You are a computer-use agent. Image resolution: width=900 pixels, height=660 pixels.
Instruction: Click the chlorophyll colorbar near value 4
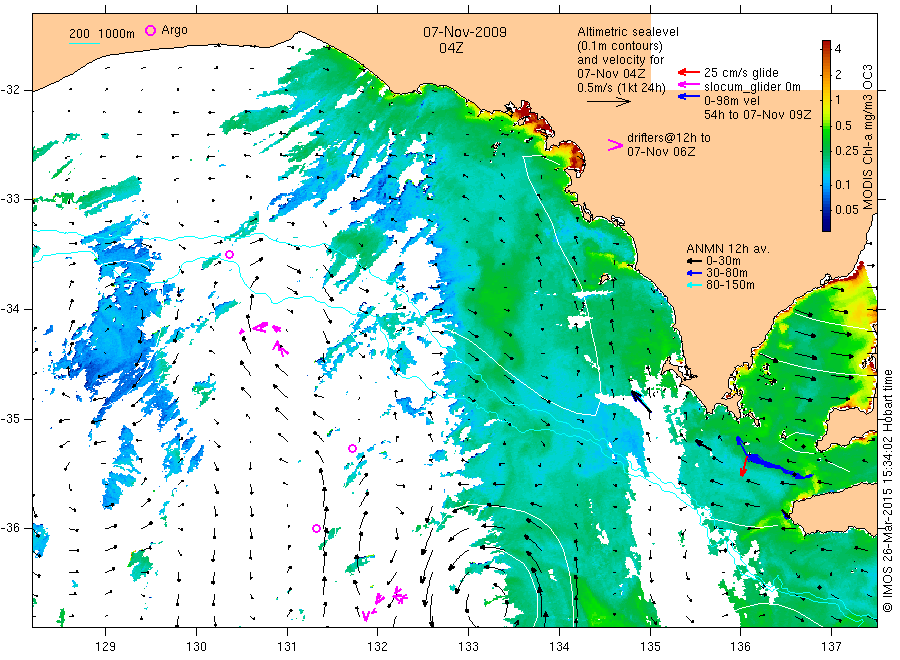(826, 49)
